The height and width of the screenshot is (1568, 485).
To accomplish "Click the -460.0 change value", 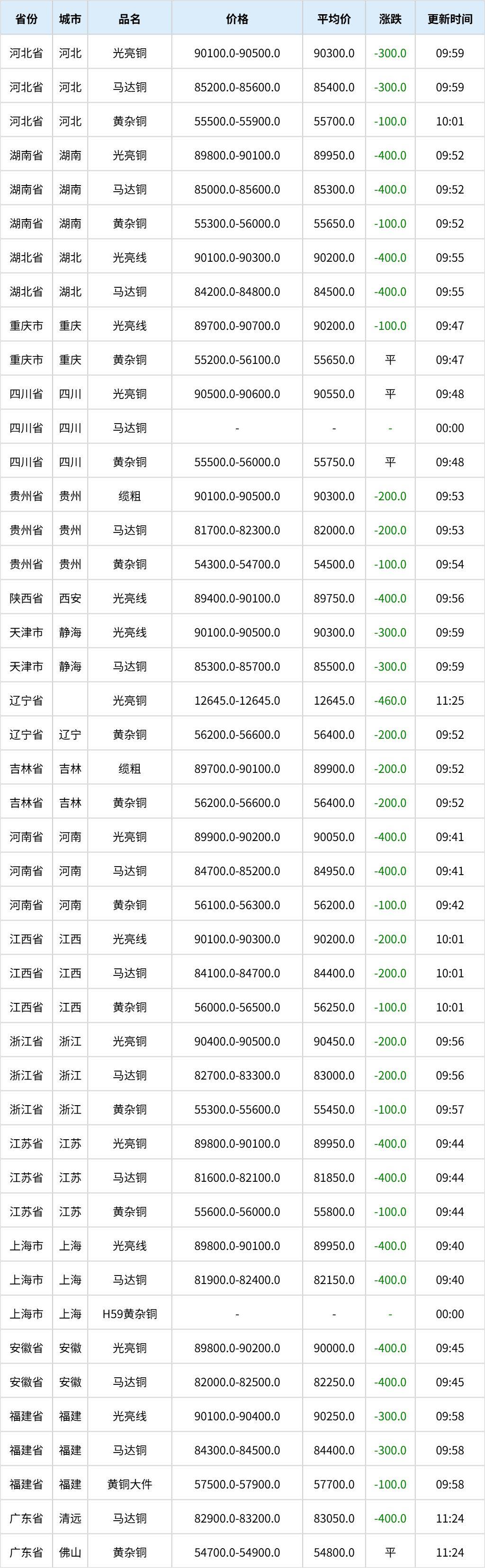I will [x=390, y=700].
